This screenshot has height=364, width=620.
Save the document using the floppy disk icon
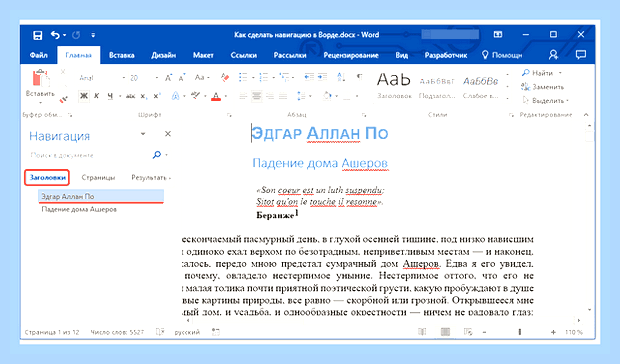tap(38, 35)
